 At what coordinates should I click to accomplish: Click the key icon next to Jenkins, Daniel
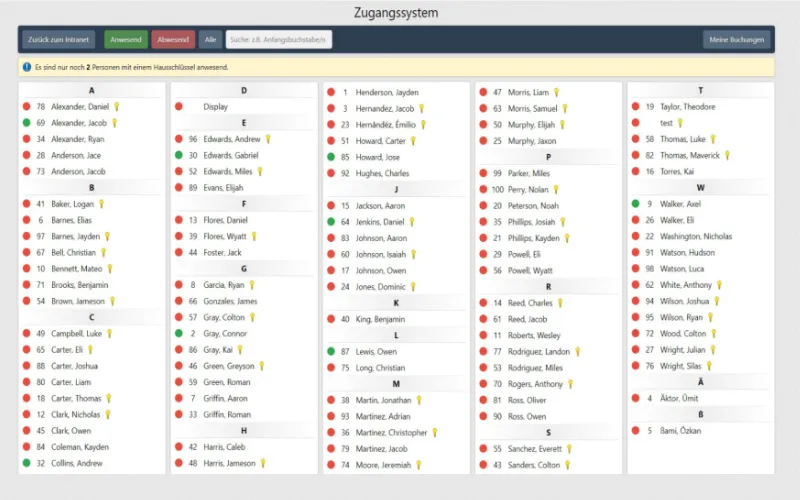[x=411, y=222]
